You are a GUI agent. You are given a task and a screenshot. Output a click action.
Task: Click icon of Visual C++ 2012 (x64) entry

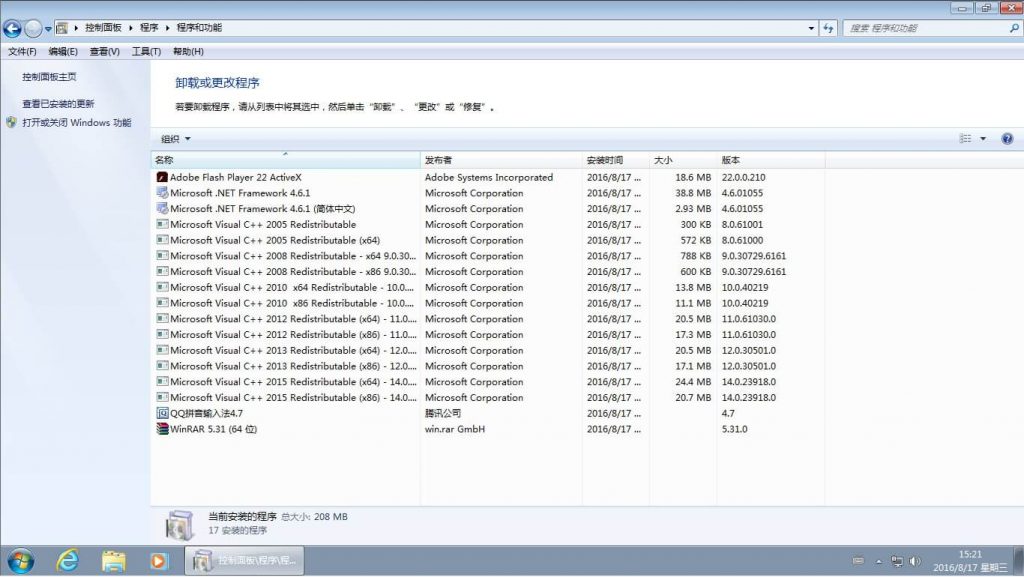[163, 319]
